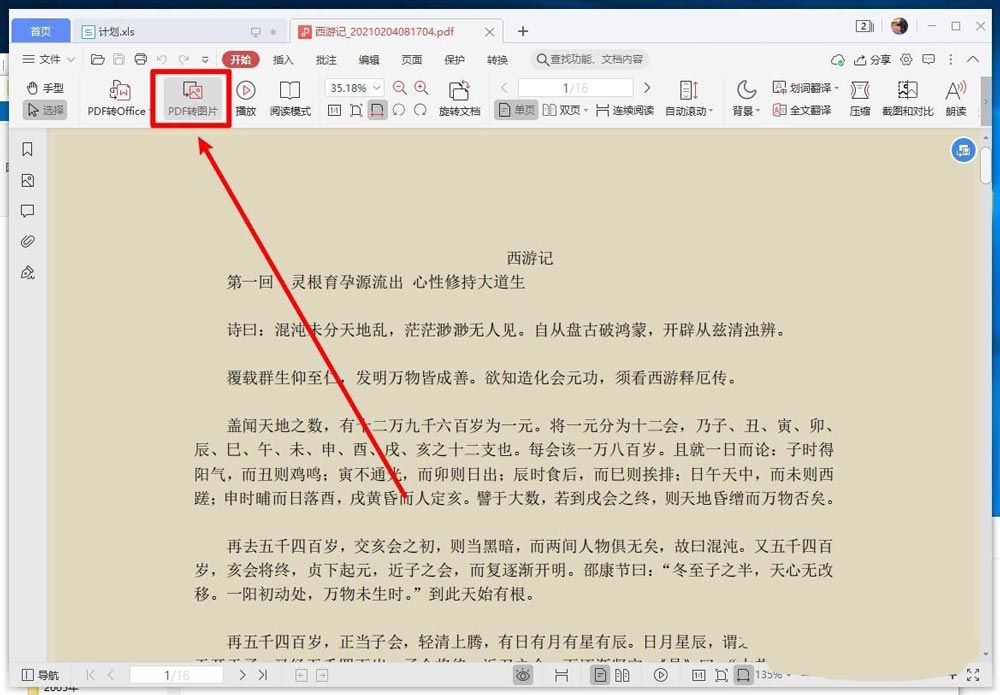Open the attachments paperclip panel in sidebar
The height and width of the screenshot is (695, 1000).
[27, 241]
